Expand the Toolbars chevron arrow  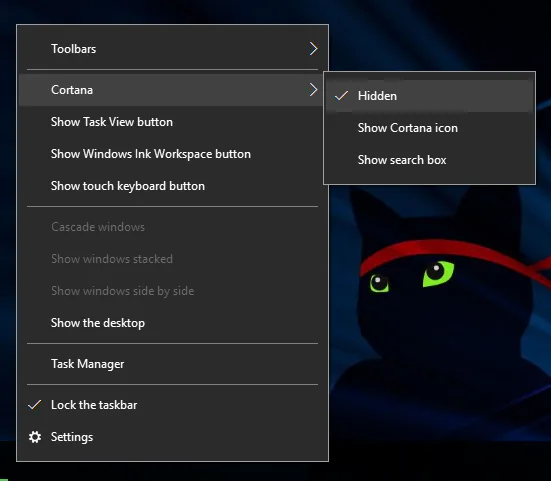(x=313, y=49)
